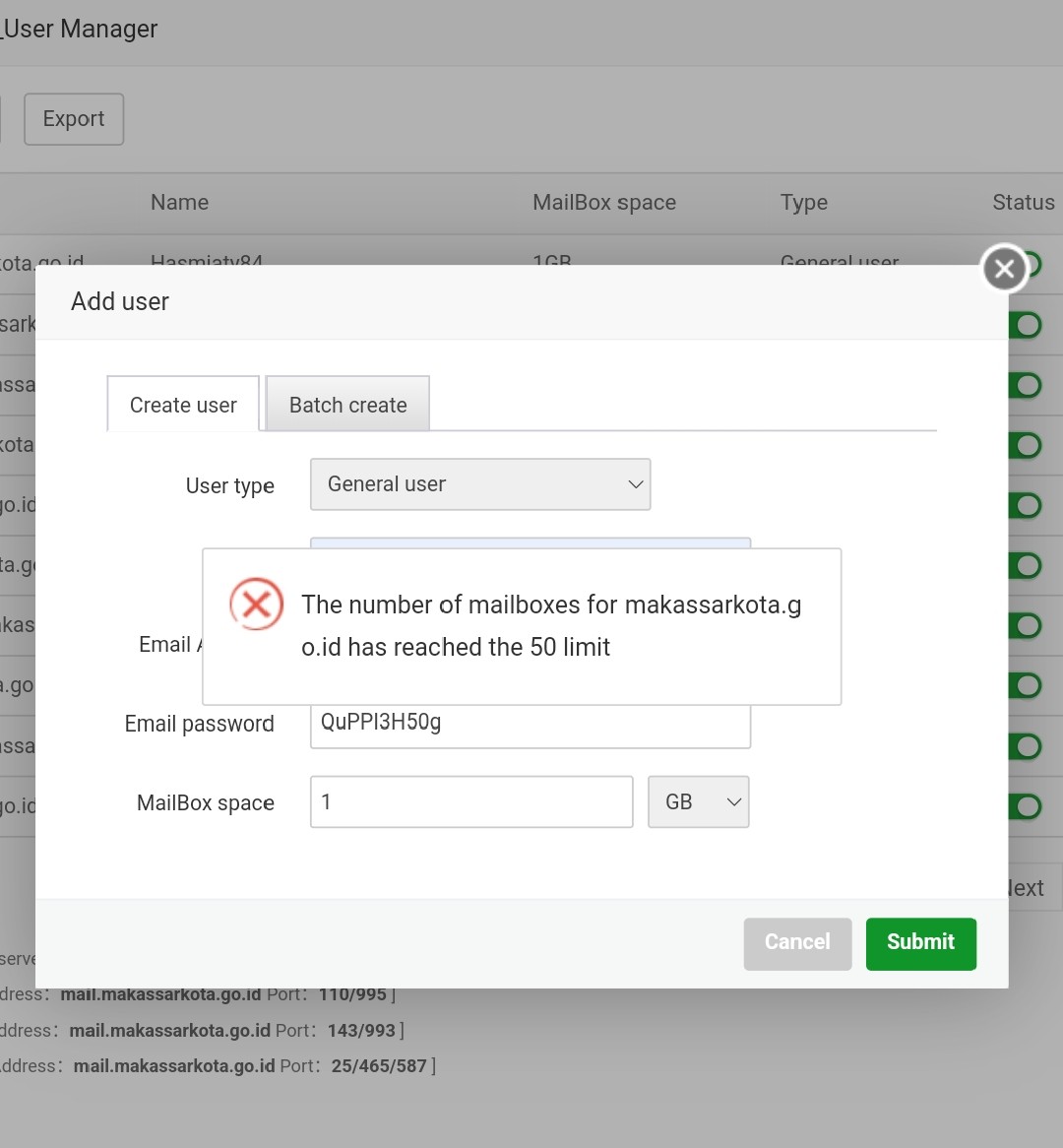Switch to the Create user tab
The height and width of the screenshot is (1148, 1063).
[183, 405]
